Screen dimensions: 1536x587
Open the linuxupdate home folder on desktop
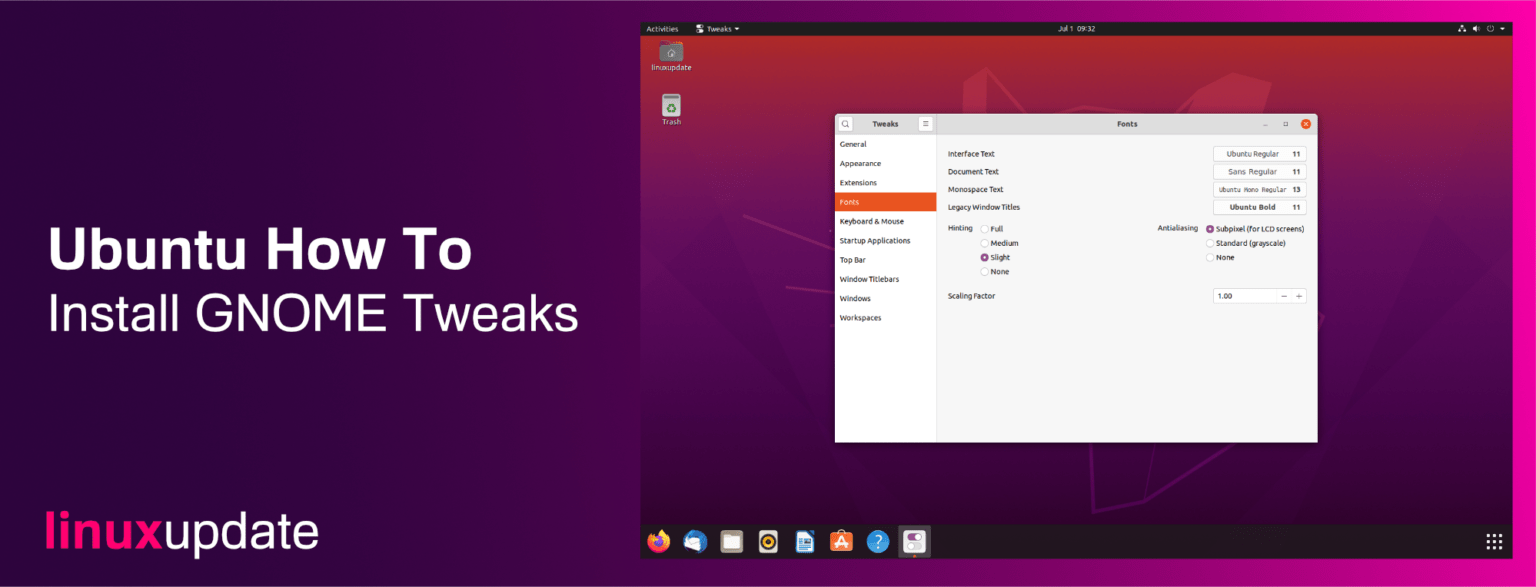[671, 56]
